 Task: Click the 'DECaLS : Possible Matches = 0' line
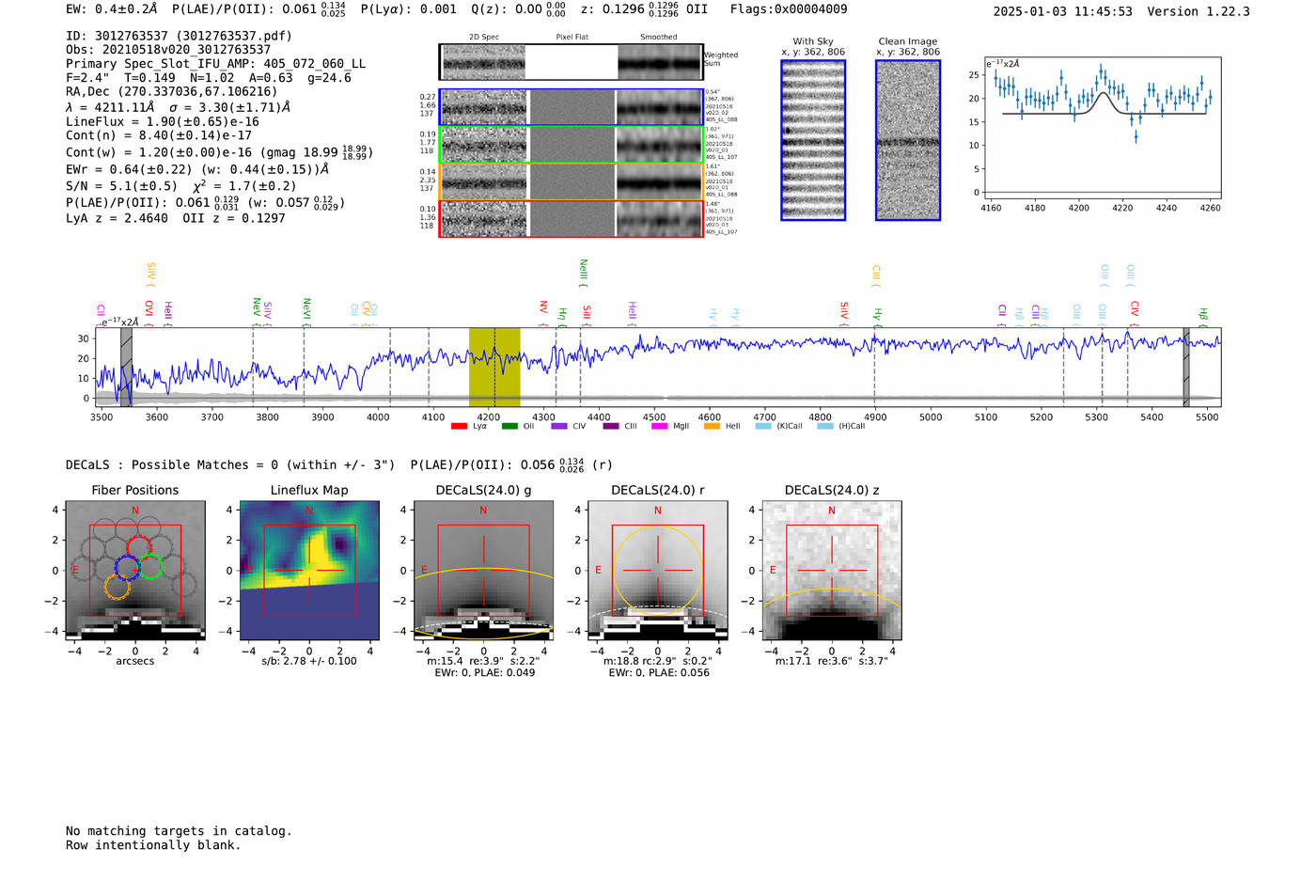point(230,464)
